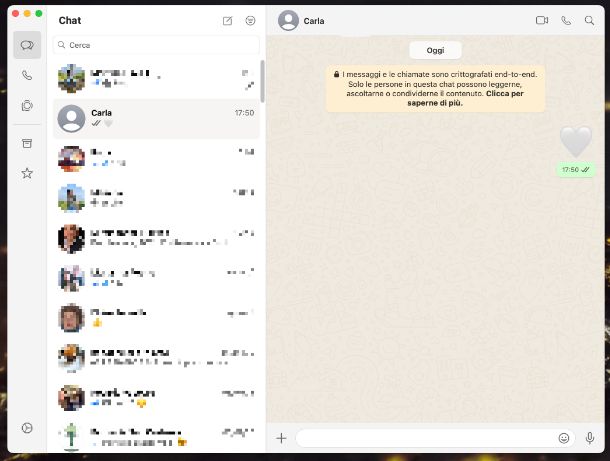Image resolution: width=610 pixels, height=461 pixels.
Task: Show Starred messages
Action: (x=27, y=173)
